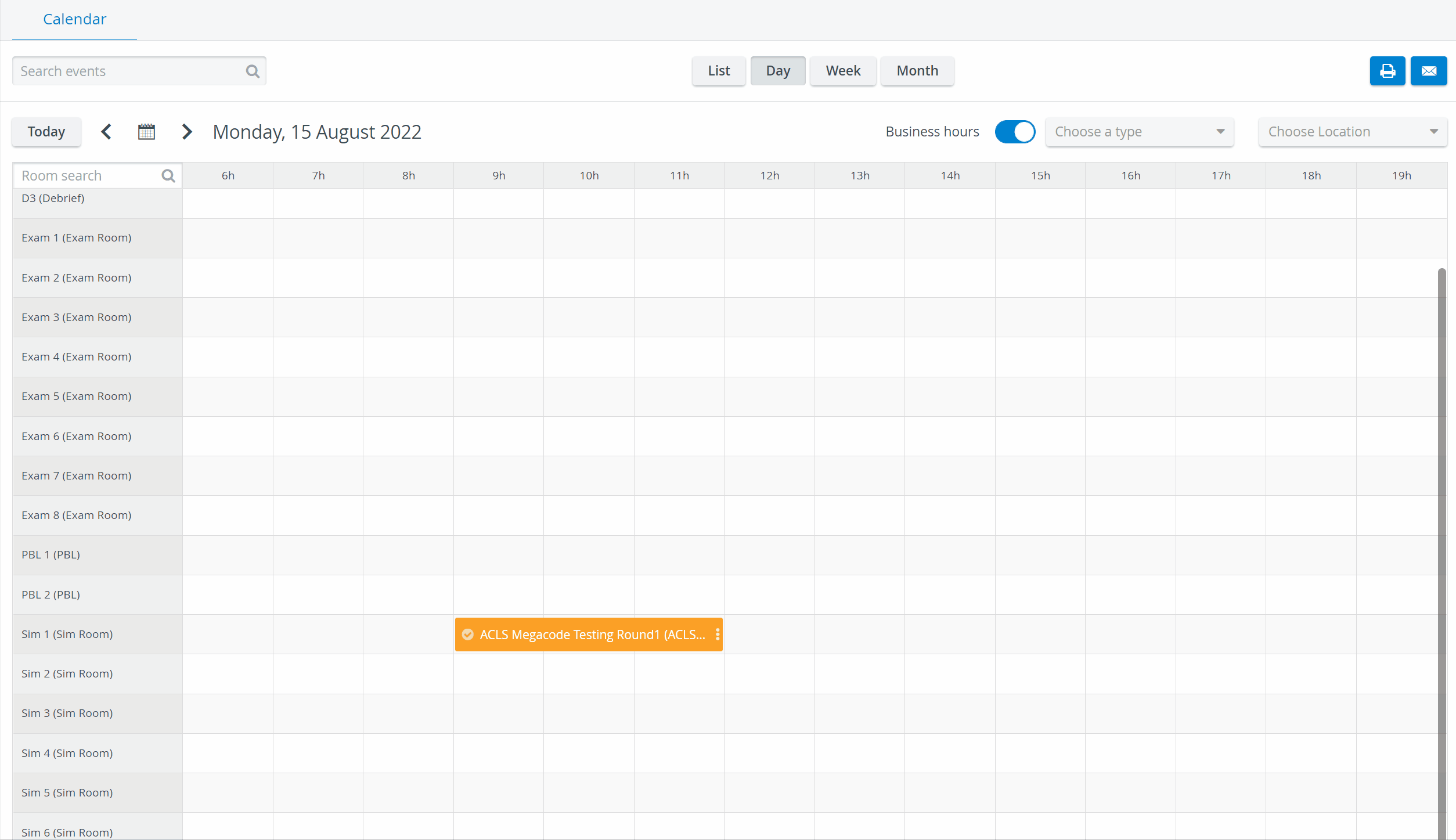Click the print calendar icon
Image resolution: width=1456 pixels, height=840 pixels.
[x=1387, y=71]
